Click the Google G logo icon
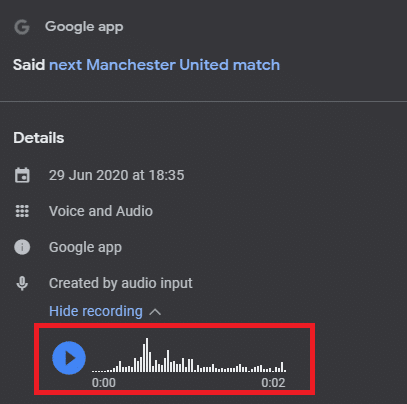This screenshot has height=404, width=407. pos(22,27)
